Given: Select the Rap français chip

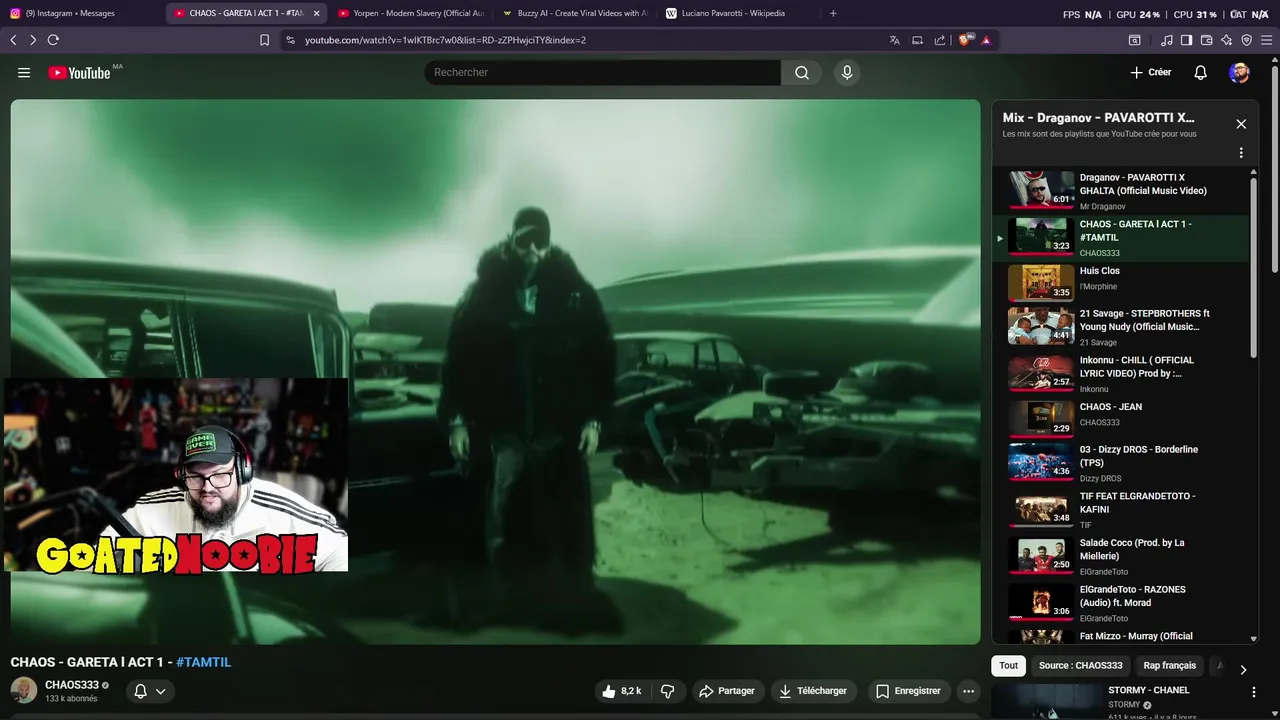Looking at the screenshot, I should click(x=1170, y=665).
